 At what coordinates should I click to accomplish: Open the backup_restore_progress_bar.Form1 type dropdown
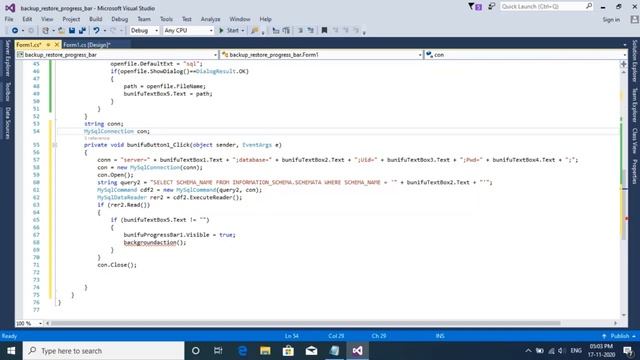pyautogui.click(x=321, y=54)
